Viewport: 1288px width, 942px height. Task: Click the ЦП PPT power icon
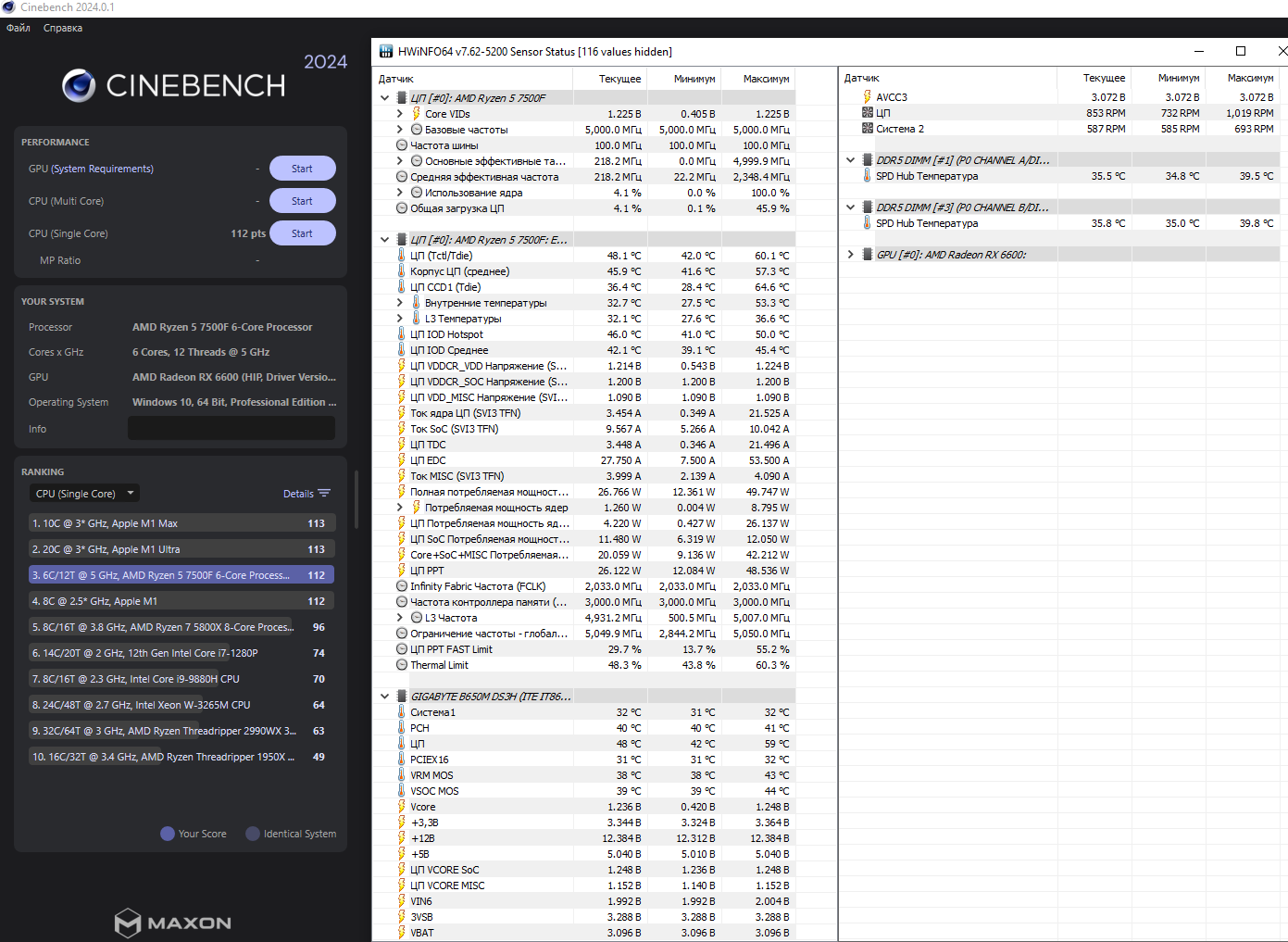pyautogui.click(x=402, y=571)
